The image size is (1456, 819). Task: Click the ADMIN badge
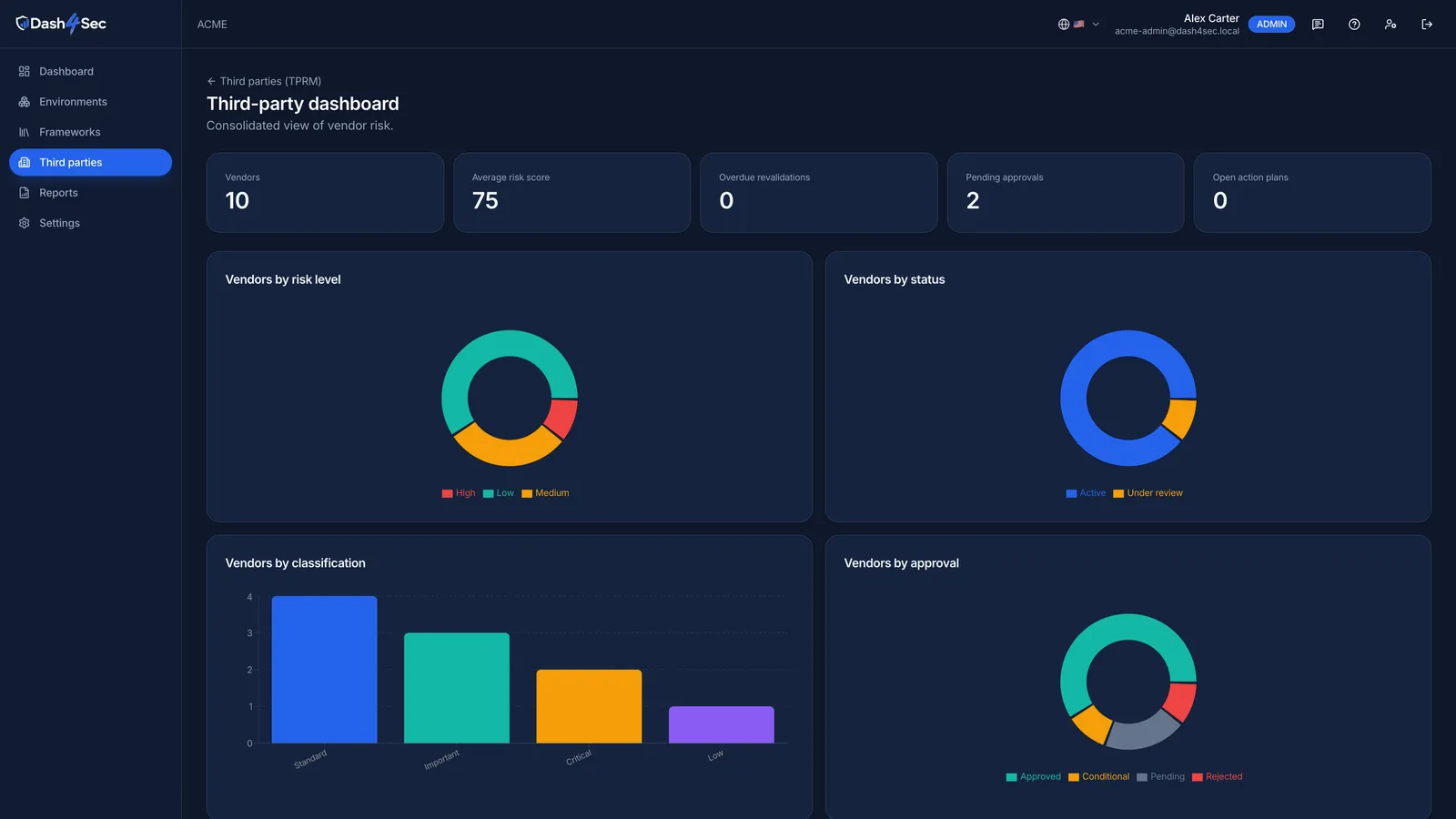(1271, 25)
